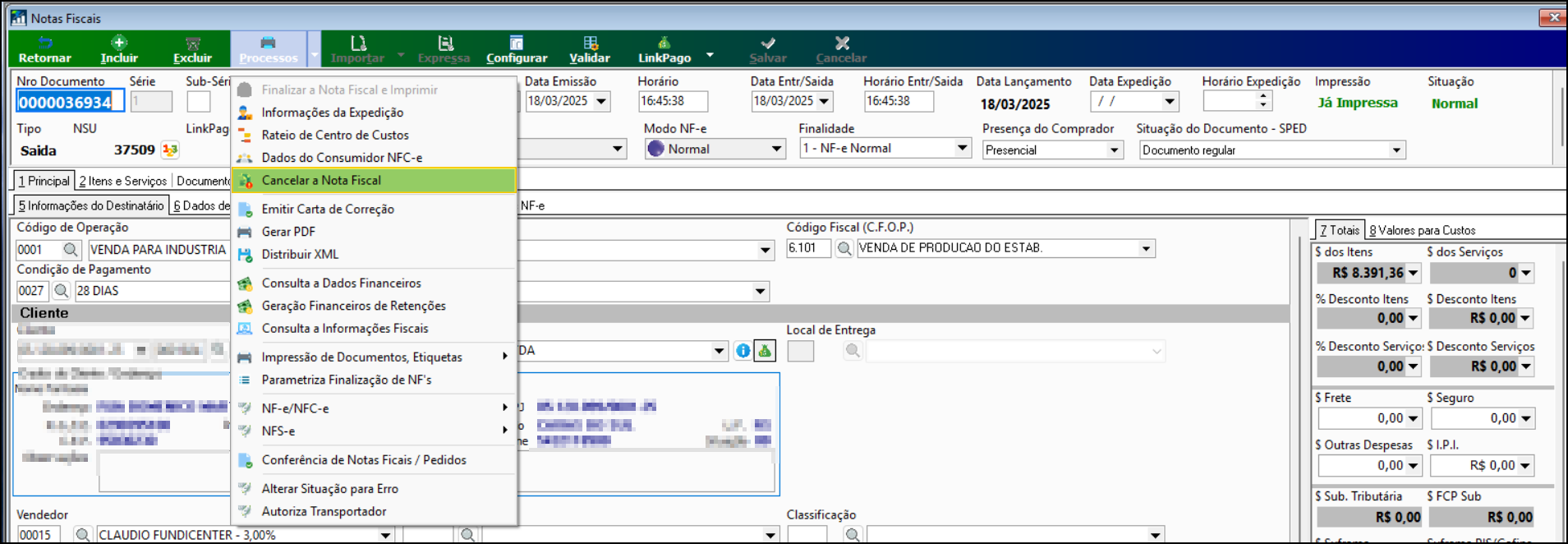Open Consulta a Dados Financeiros

click(375, 284)
